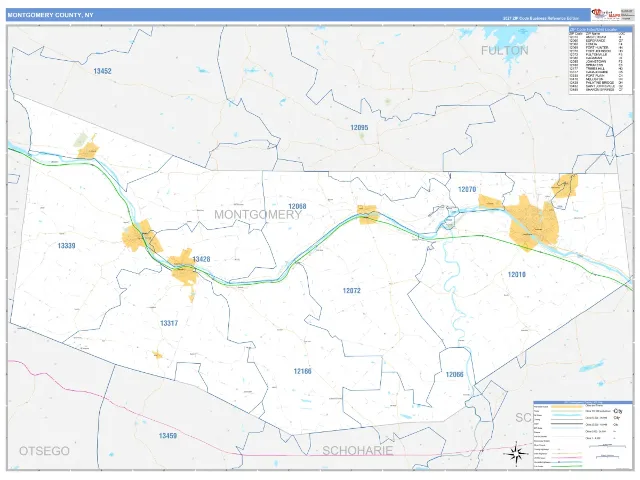The height and width of the screenshot is (480, 640).
Task: Click the ZIP code label 12095
Action: coord(359,128)
